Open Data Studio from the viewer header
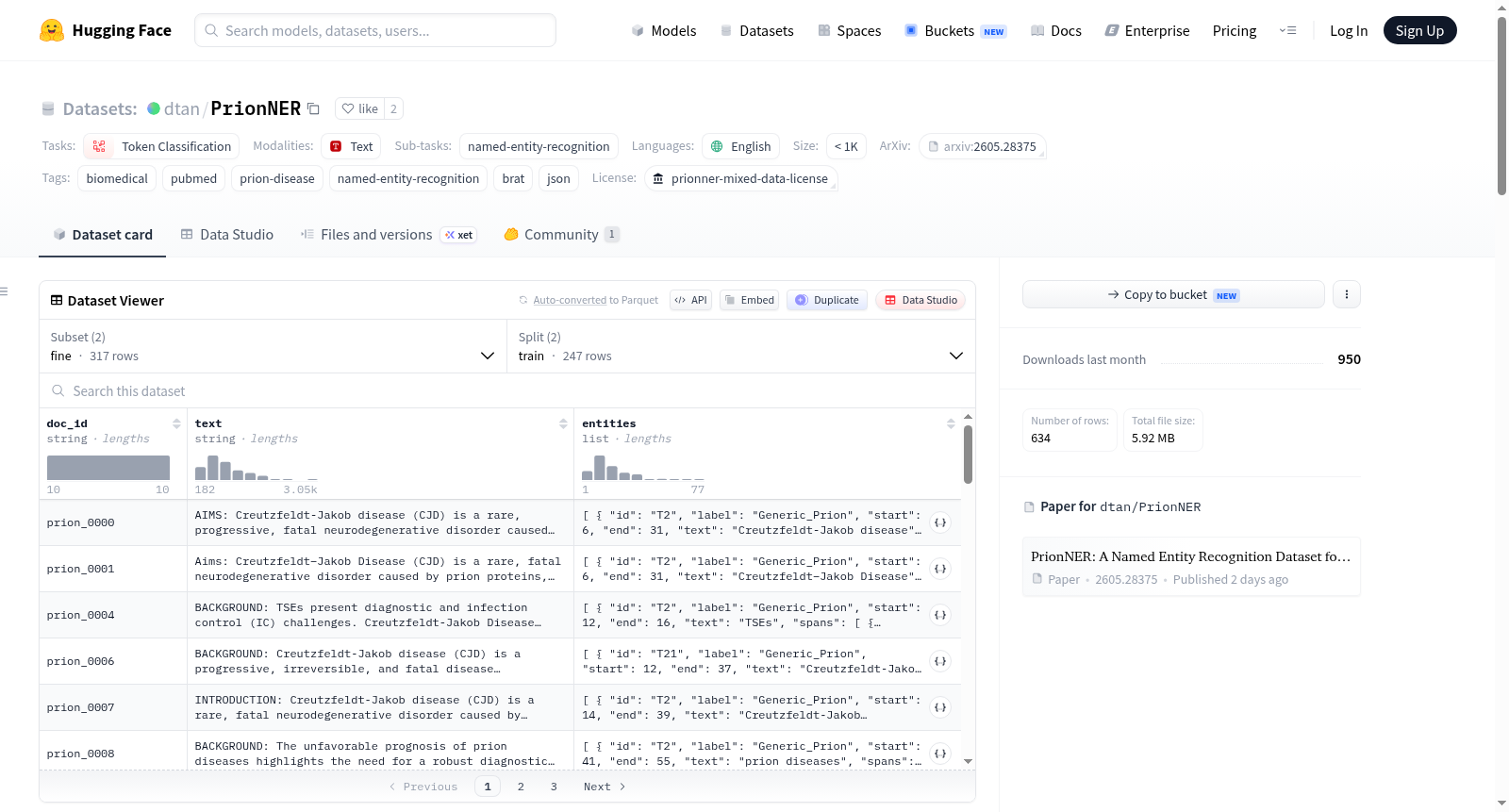This screenshot has width=1509, height=812. (920, 300)
